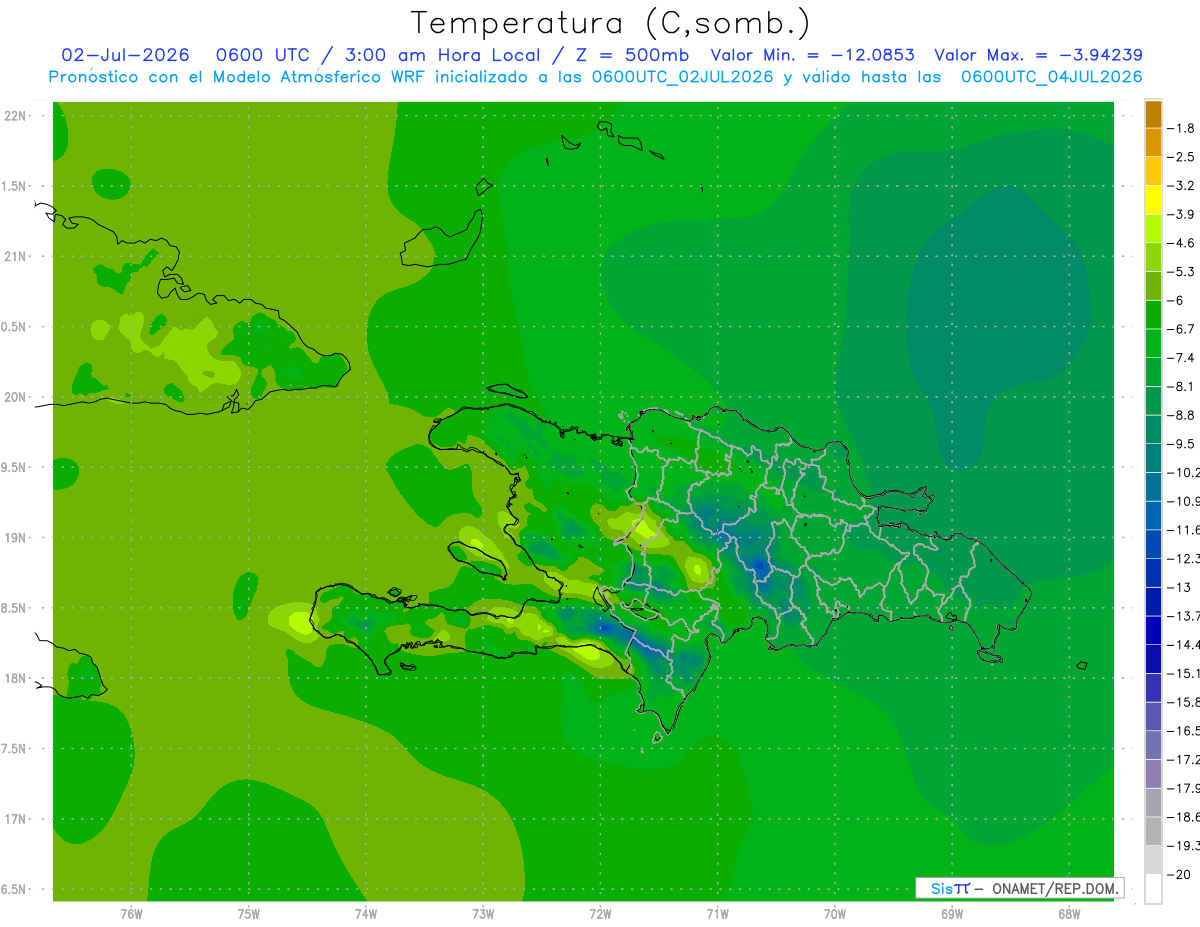Click the '74W' longitude axis label
Screen dimensions: 1200x927
[x=366, y=914]
